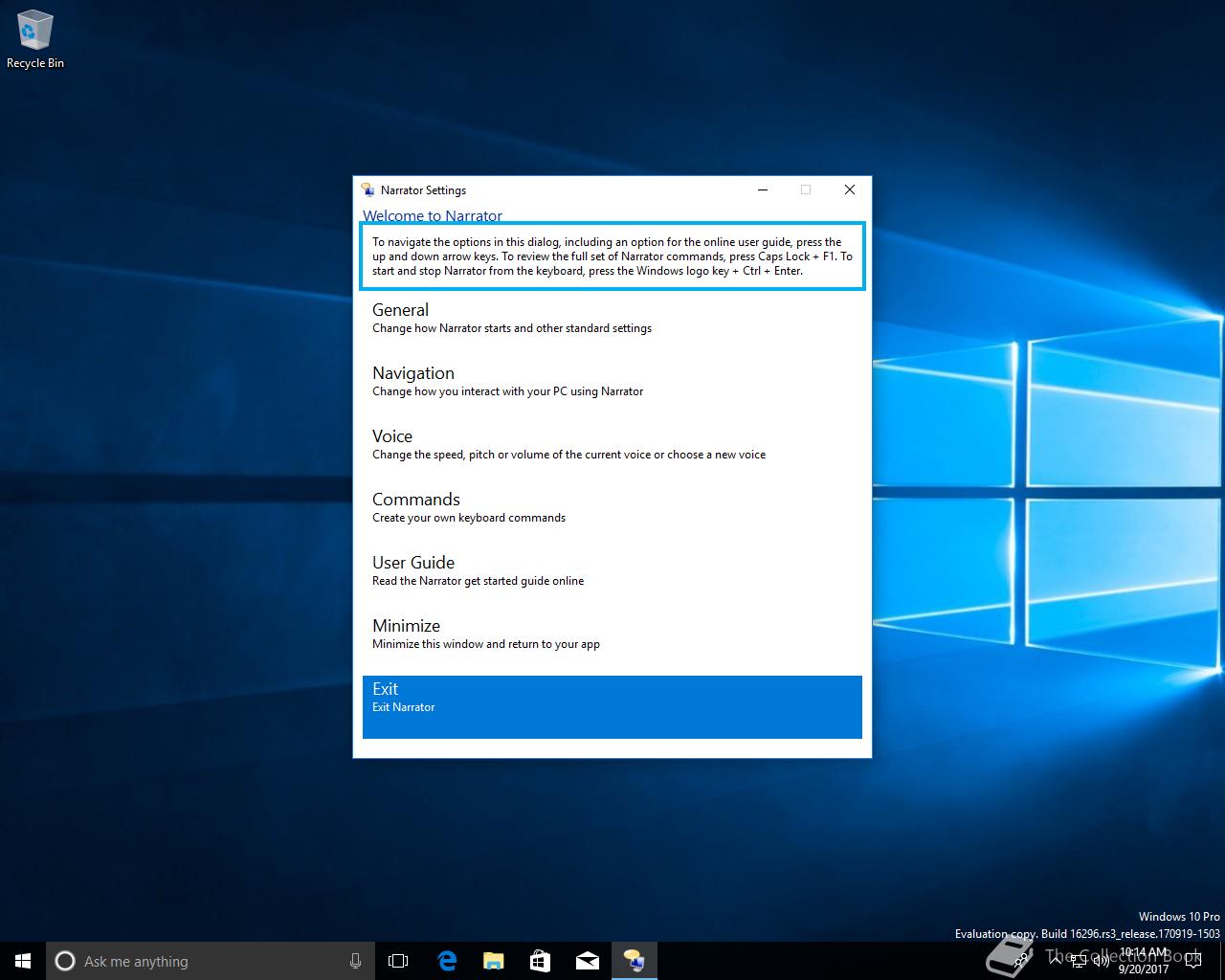The image size is (1225, 980).
Task: Click the Narrator instructions text box
Action: [612, 256]
